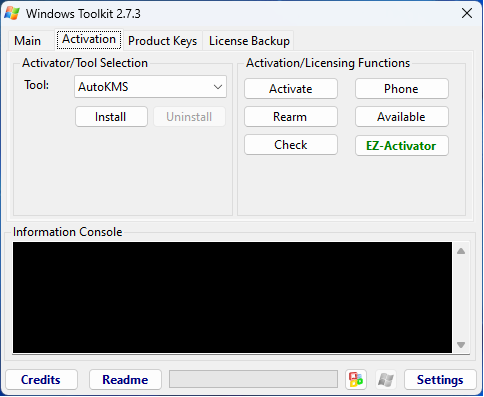Switch to the Main tab

click(x=28, y=41)
